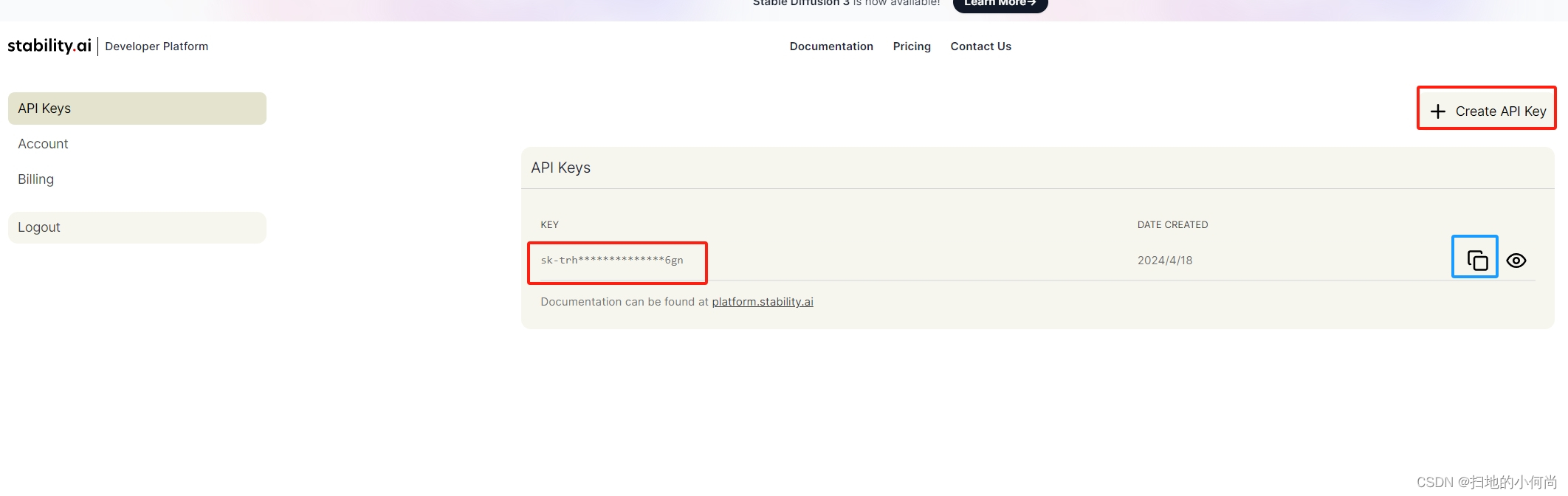The width and height of the screenshot is (1568, 496).
Task: Click the Learn More banner button
Action: 1000,4
